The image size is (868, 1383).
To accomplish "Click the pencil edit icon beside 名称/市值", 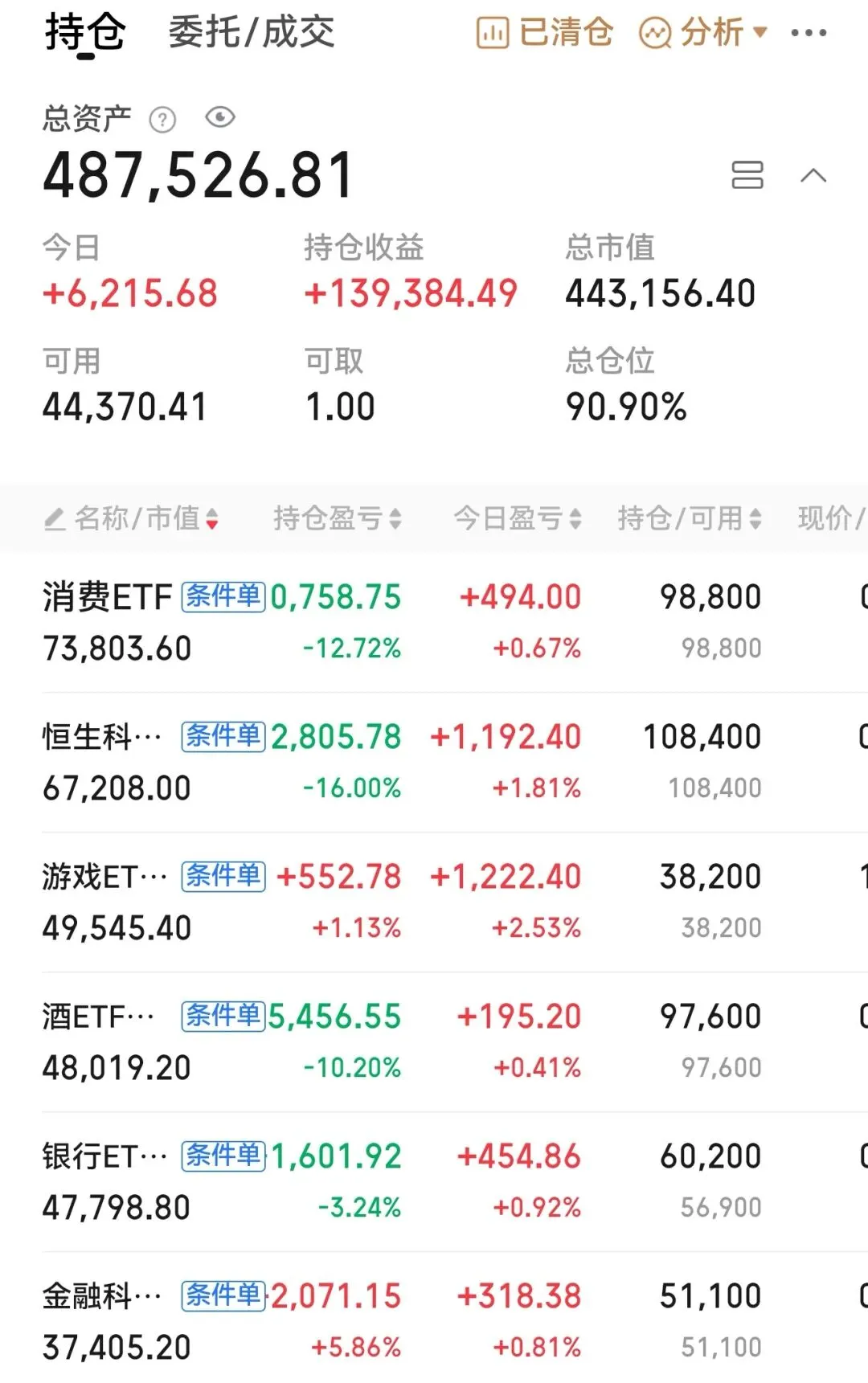I will pyautogui.click(x=55, y=519).
